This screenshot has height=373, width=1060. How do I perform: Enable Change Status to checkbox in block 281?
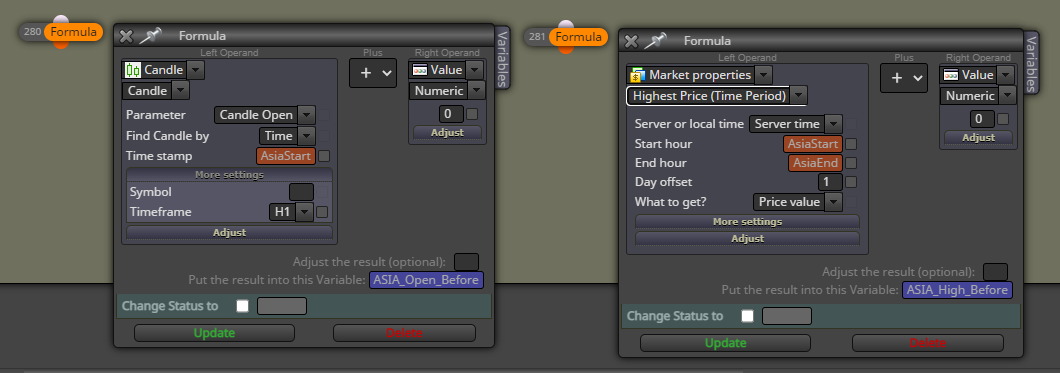(748, 316)
